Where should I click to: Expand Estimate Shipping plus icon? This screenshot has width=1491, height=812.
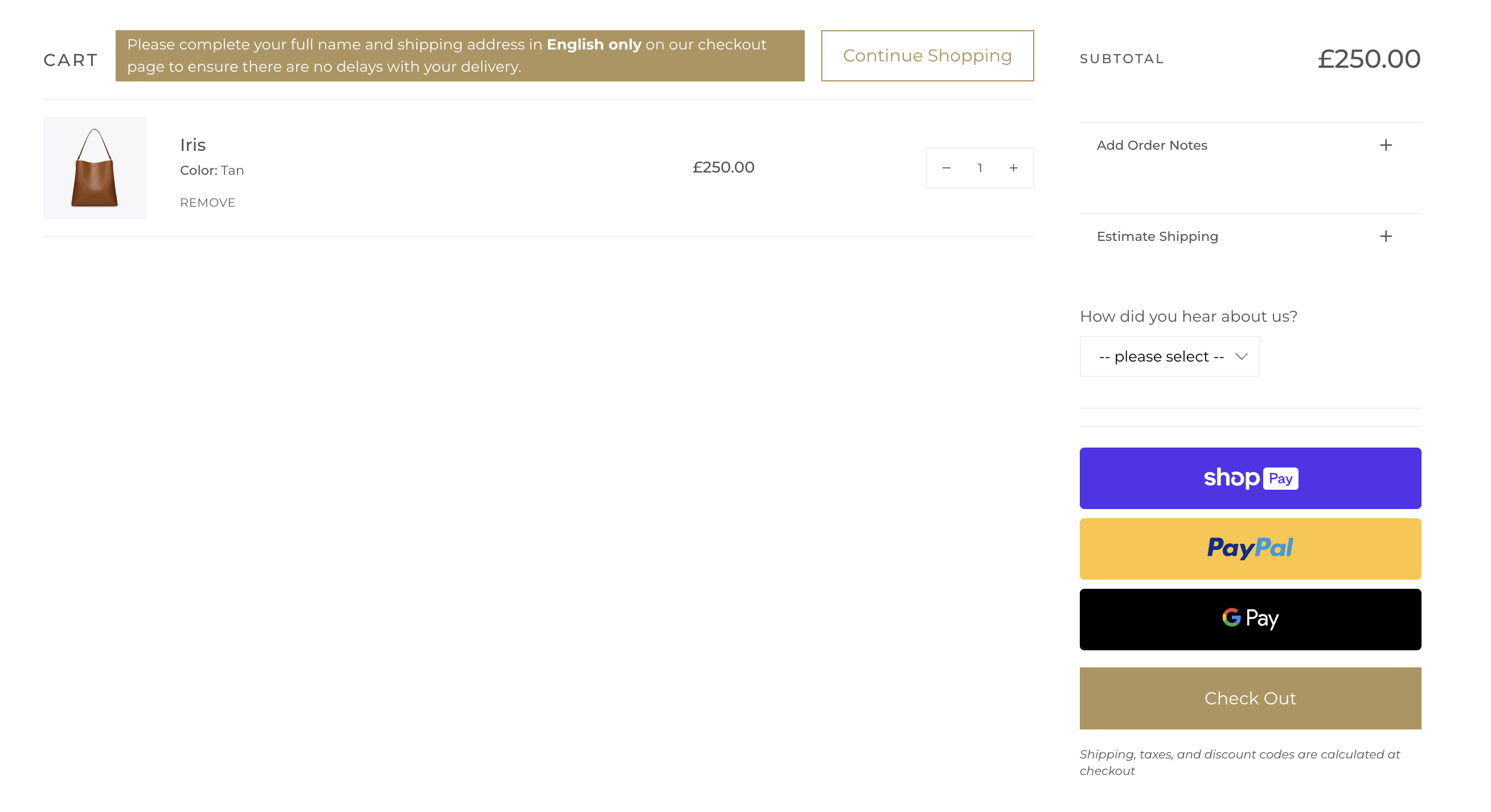tap(1385, 236)
